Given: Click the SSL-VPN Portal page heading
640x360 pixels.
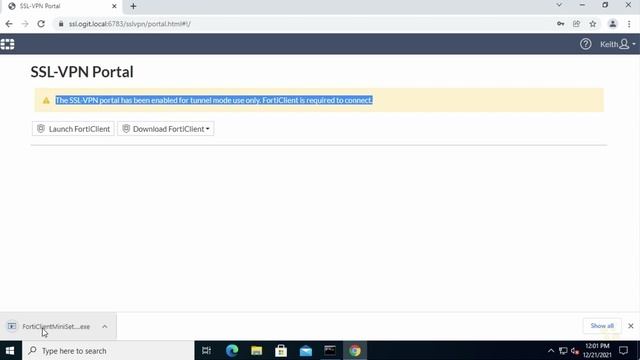Looking at the screenshot, I should coord(82,72).
